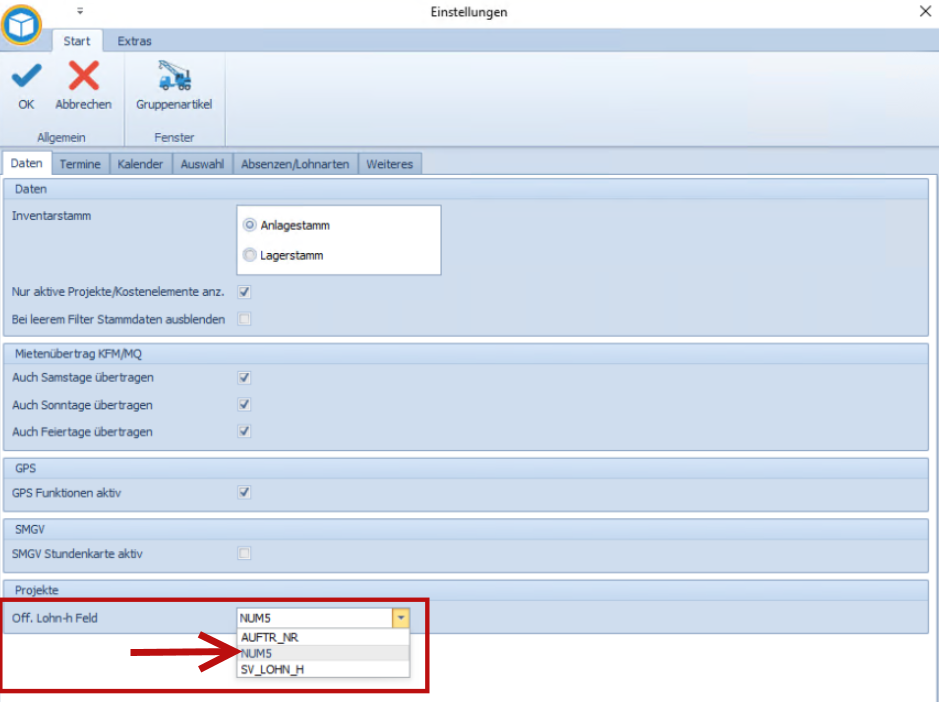
Task: Uncheck Auch Samstage übertragen
Action: [x=244, y=377]
